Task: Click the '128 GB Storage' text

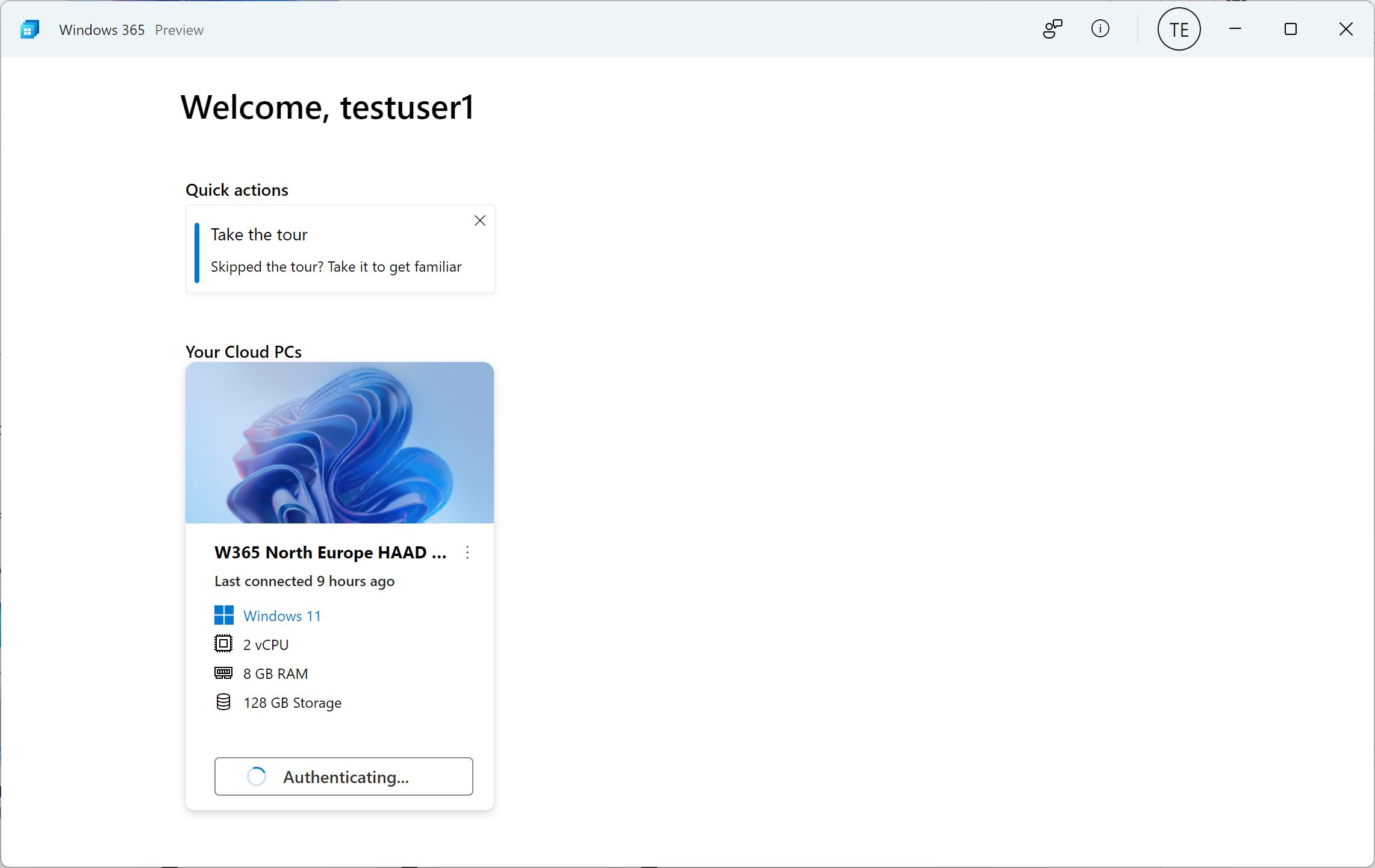Action: pyautogui.click(x=292, y=703)
